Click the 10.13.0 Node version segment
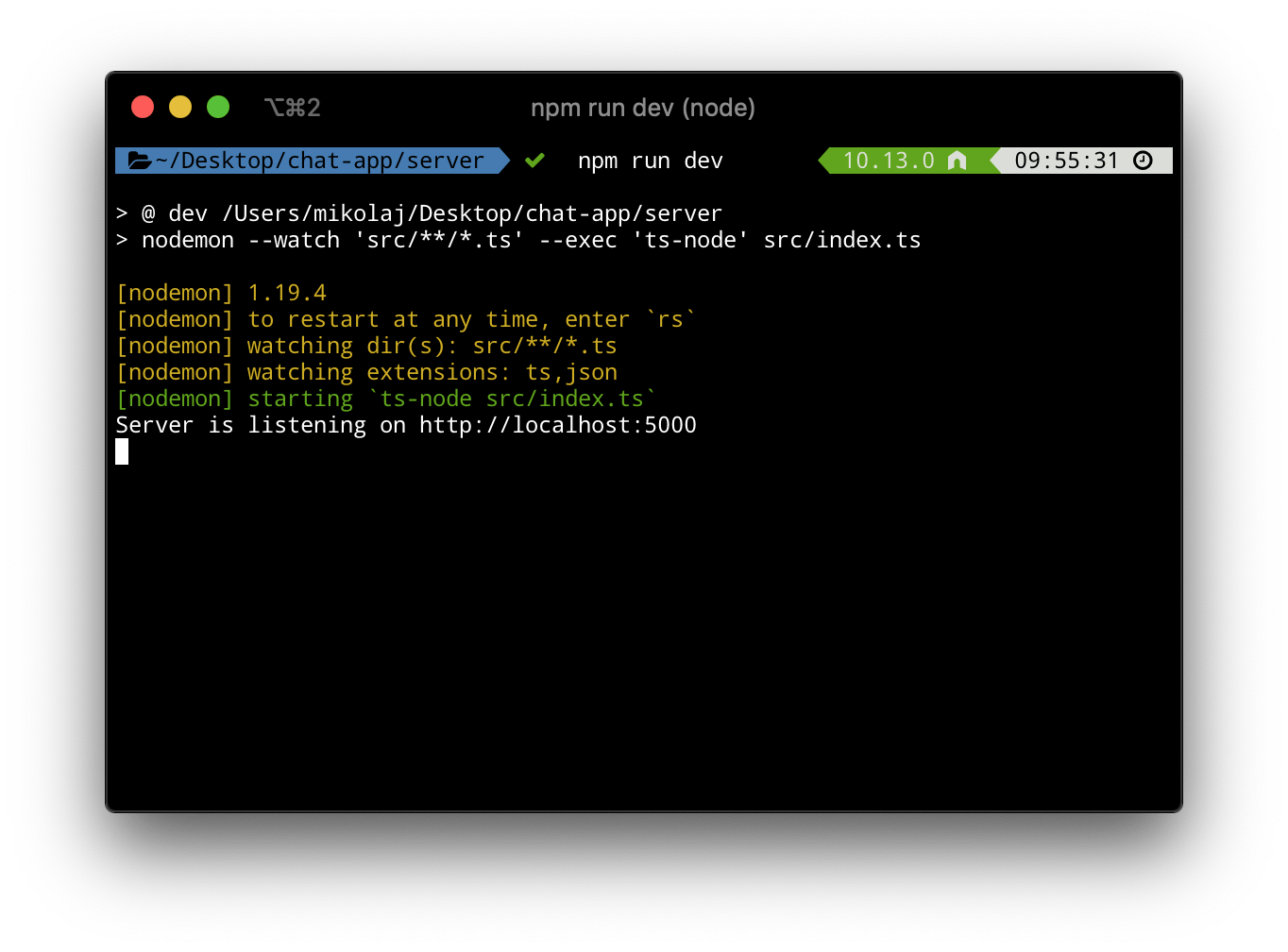Screen dimensions: 1288x952 [x=888, y=161]
